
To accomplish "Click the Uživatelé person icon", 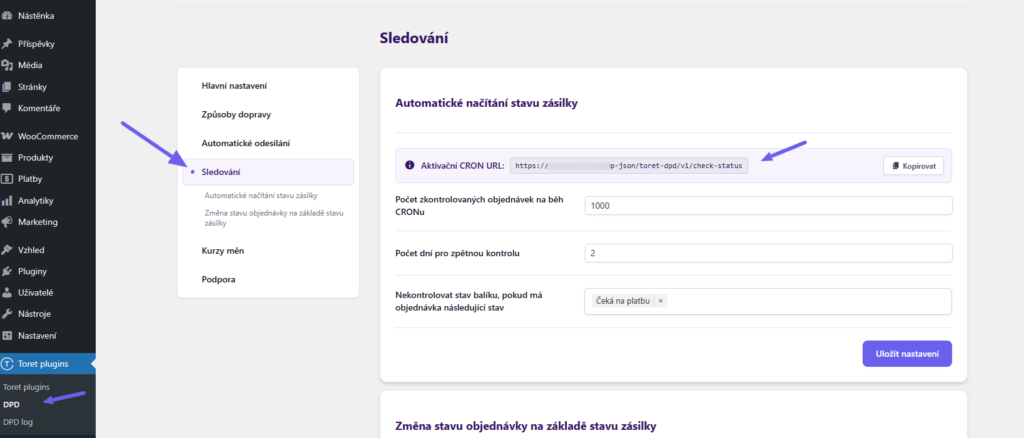I will point(7,292).
